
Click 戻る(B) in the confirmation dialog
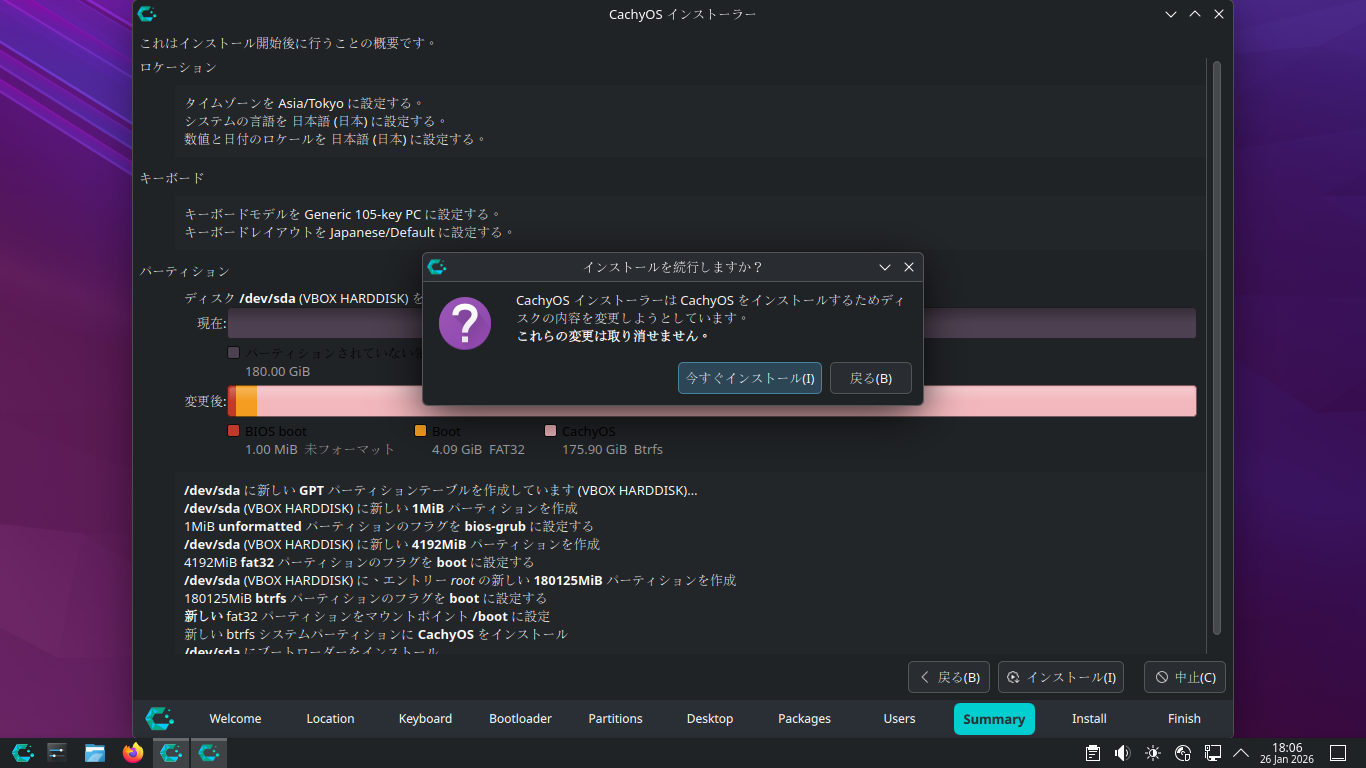(871, 378)
